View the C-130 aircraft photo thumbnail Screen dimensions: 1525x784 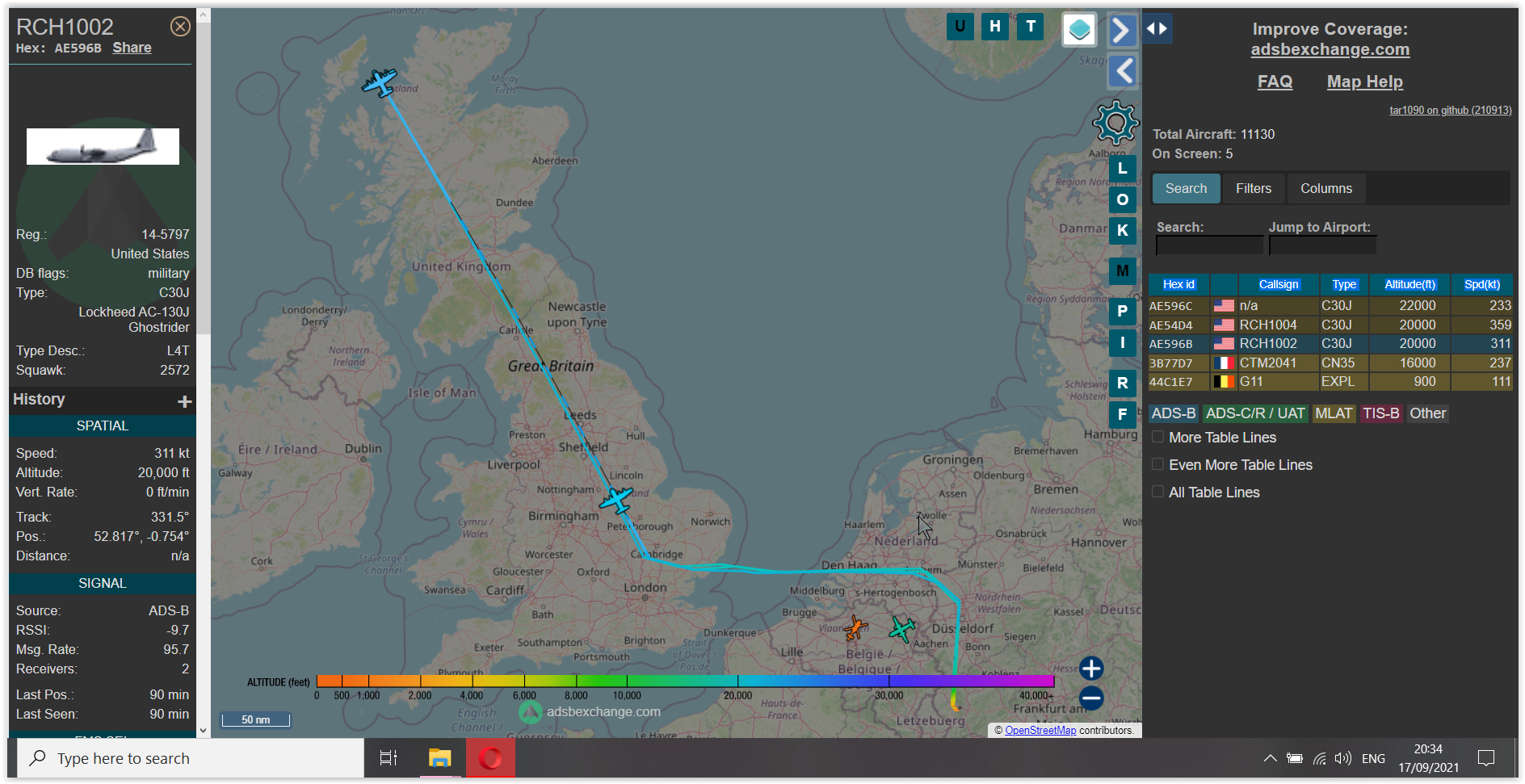pos(103,146)
